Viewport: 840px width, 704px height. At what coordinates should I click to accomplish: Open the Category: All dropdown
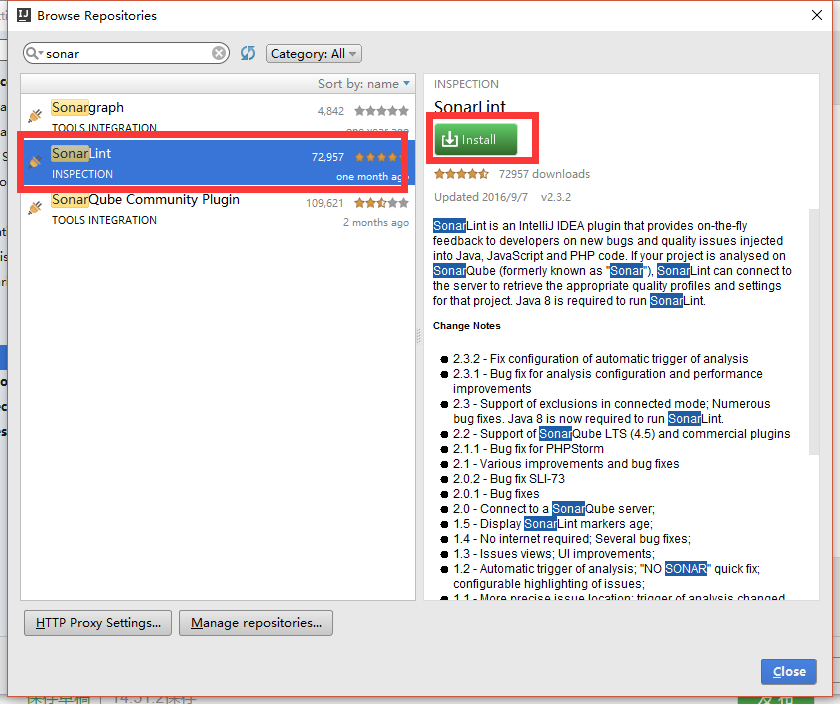(x=314, y=54)
